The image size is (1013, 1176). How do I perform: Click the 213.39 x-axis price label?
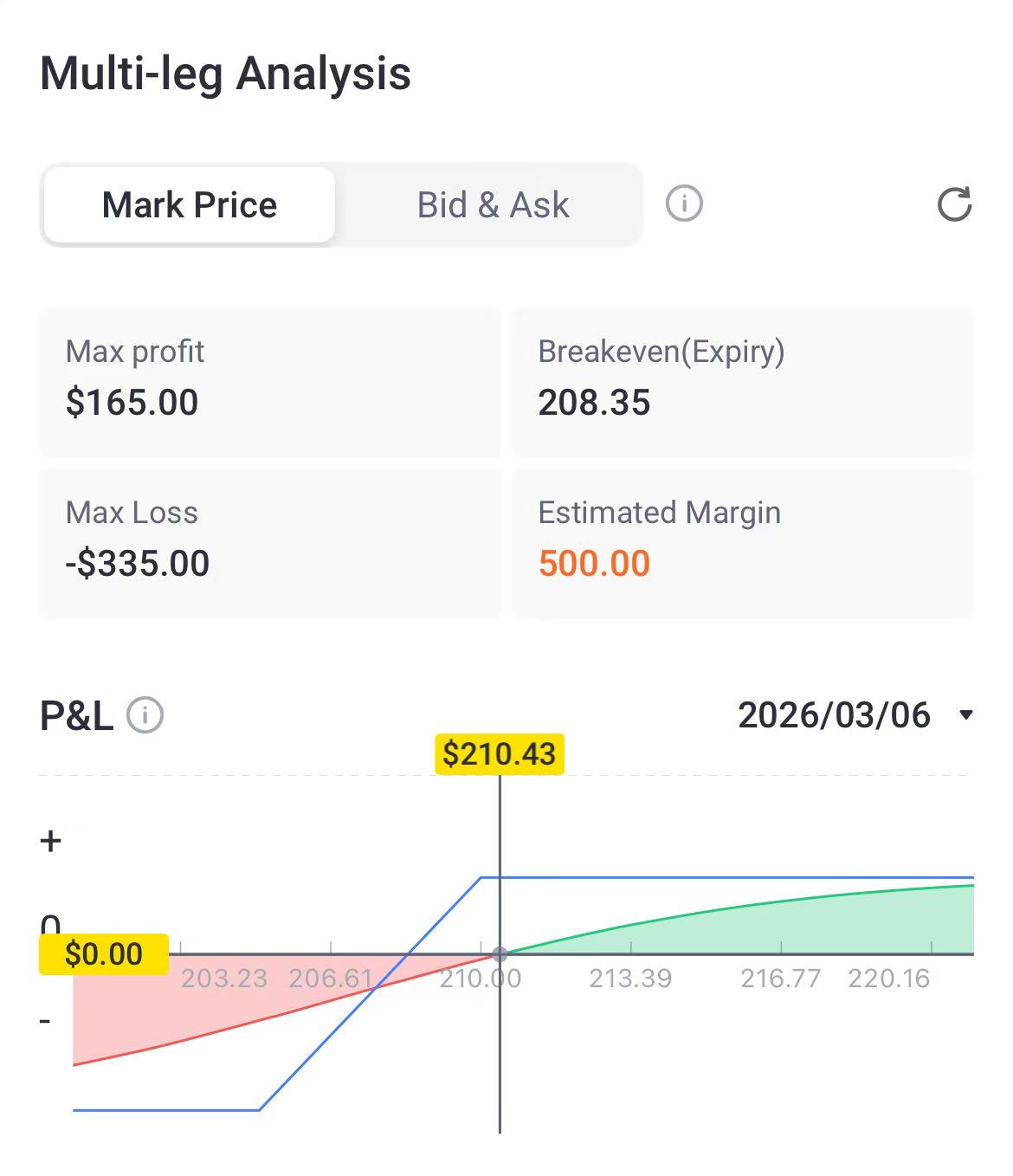pos(630,979)
